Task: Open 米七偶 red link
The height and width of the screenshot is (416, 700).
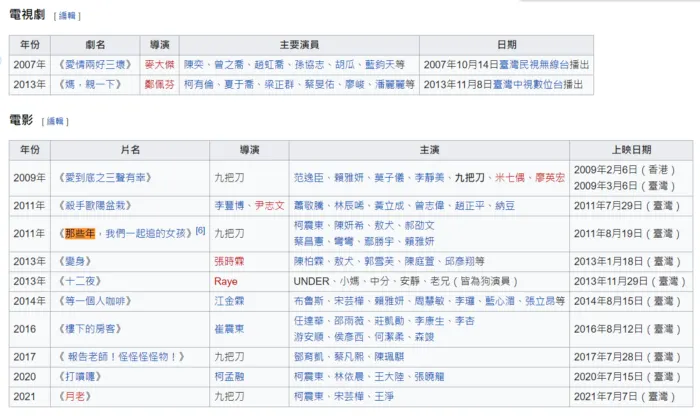Action: click(x=509, y=178)
